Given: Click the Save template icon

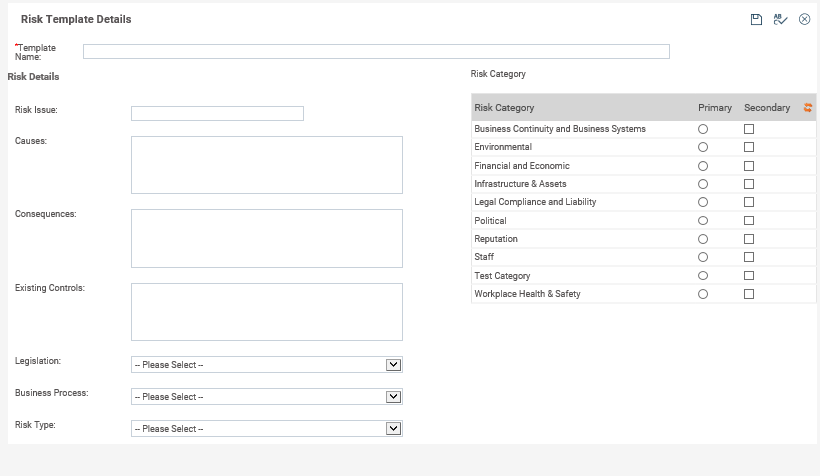Looking at the screenshot, I should point(756,19).
